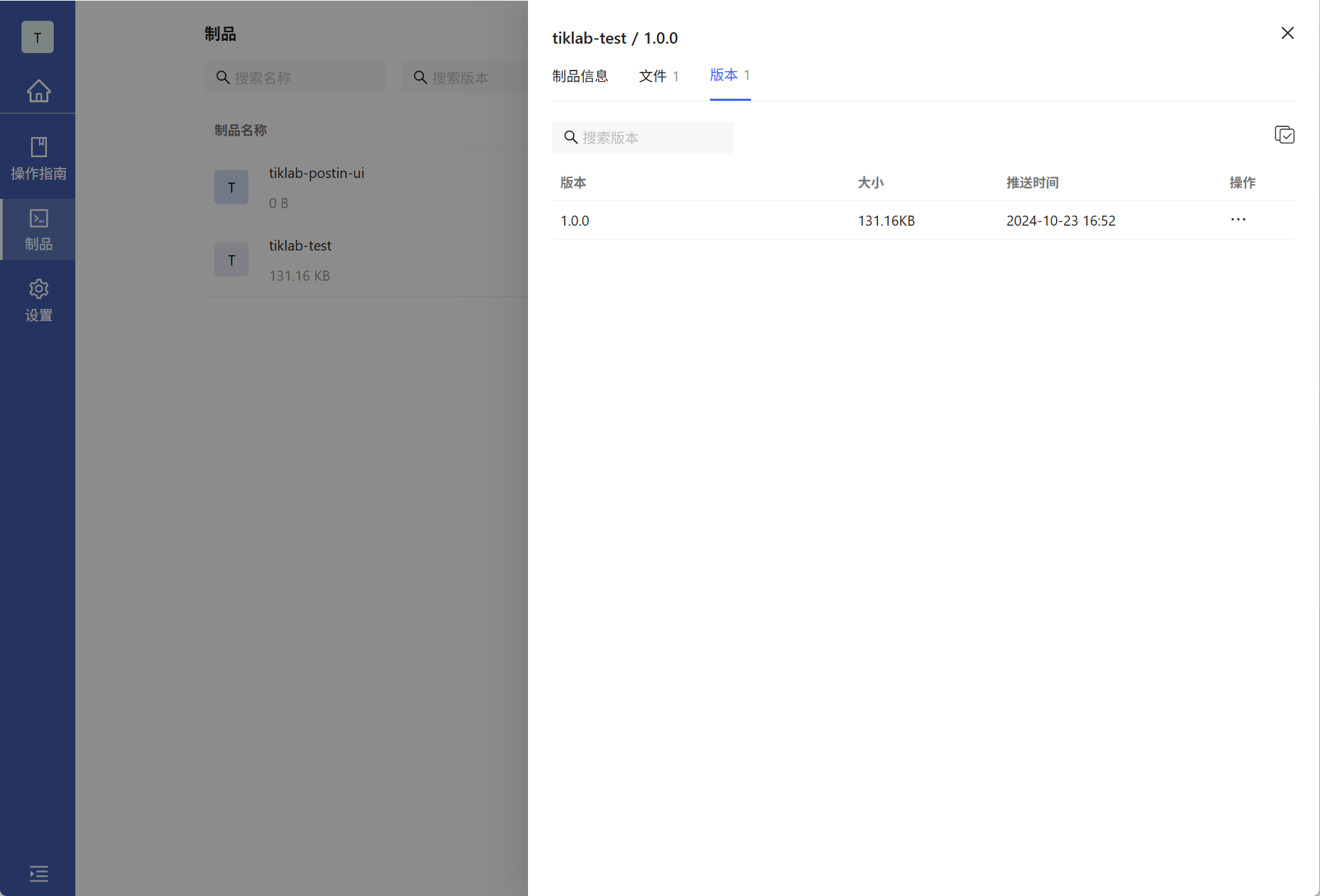Click the home icon in sidebar
Viewport: 1320px width, 896px height.
coord(38,91)
